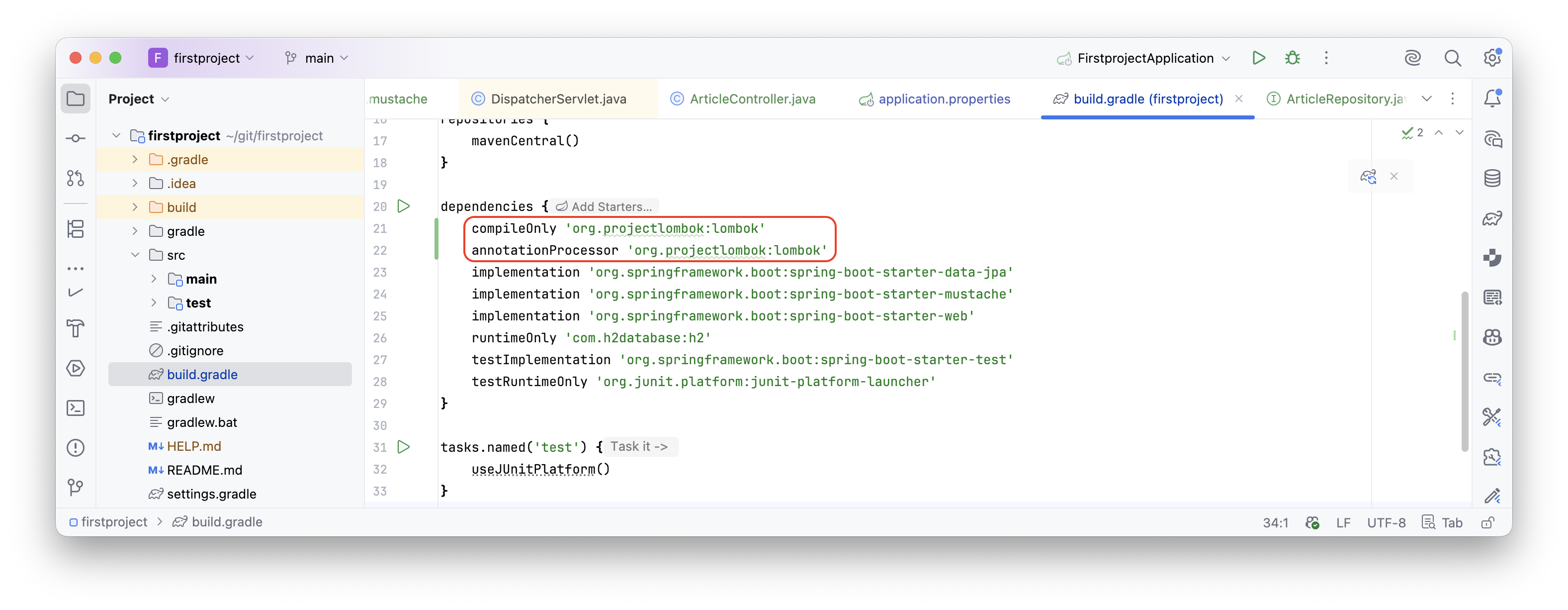
Task: Expand the gradle folder
Action: [x=135, y=231]
